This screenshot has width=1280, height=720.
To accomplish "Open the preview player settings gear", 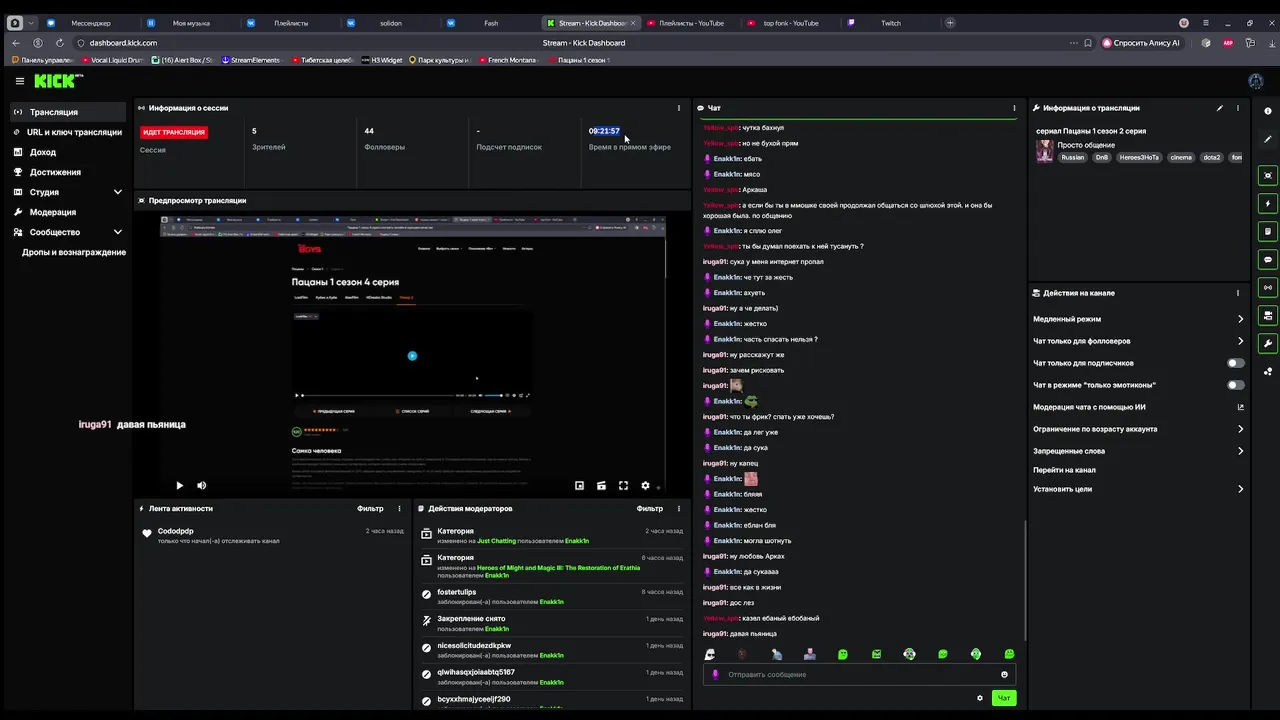I will coord(645,485).
